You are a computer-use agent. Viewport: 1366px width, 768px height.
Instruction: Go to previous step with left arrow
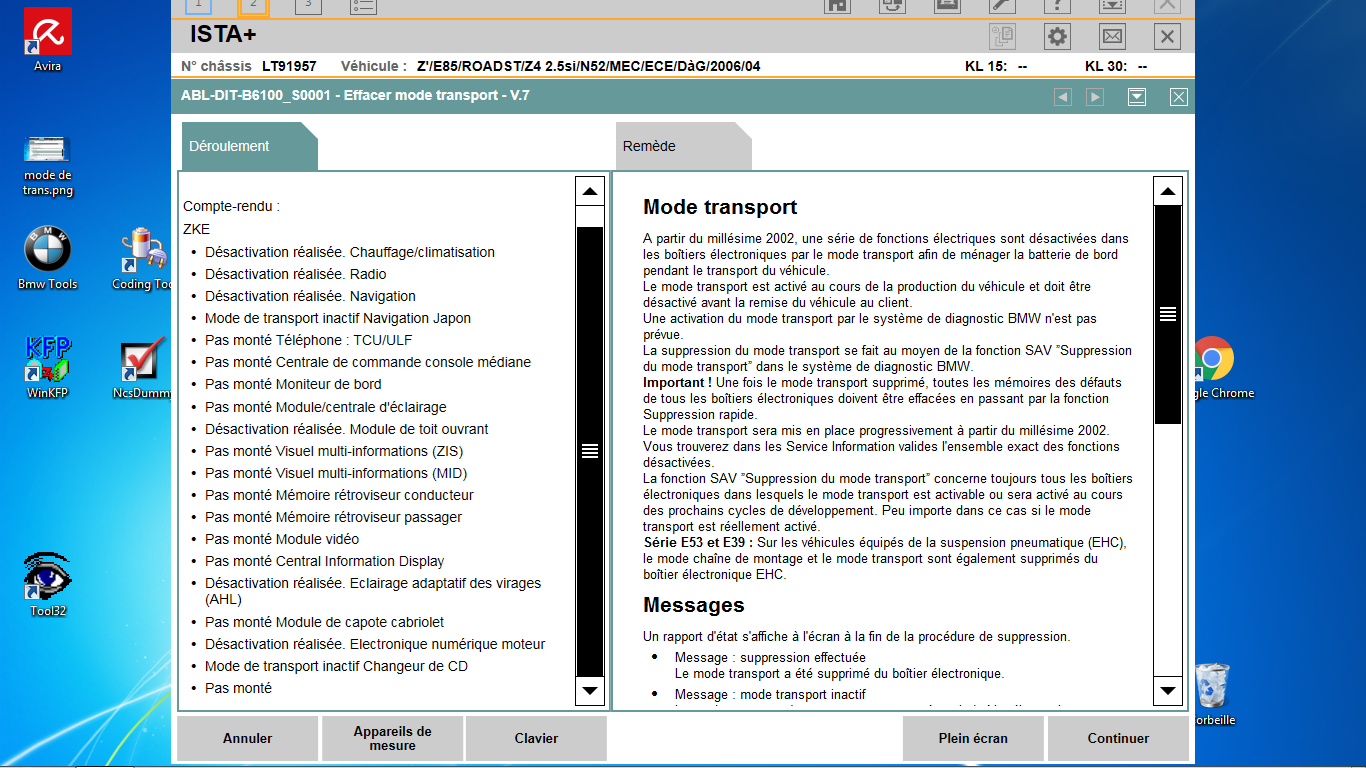coord(1063,97)
